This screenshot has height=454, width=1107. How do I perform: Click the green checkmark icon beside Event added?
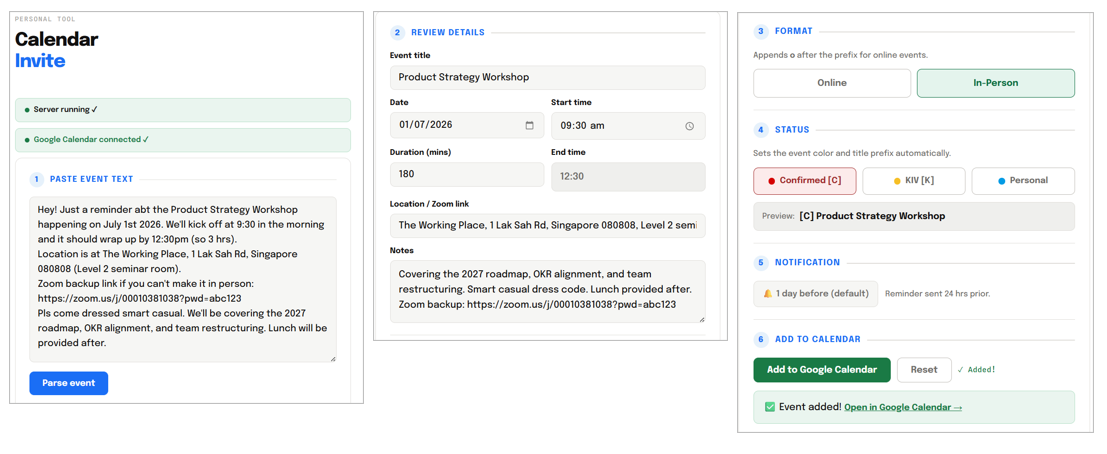[770, 407]
